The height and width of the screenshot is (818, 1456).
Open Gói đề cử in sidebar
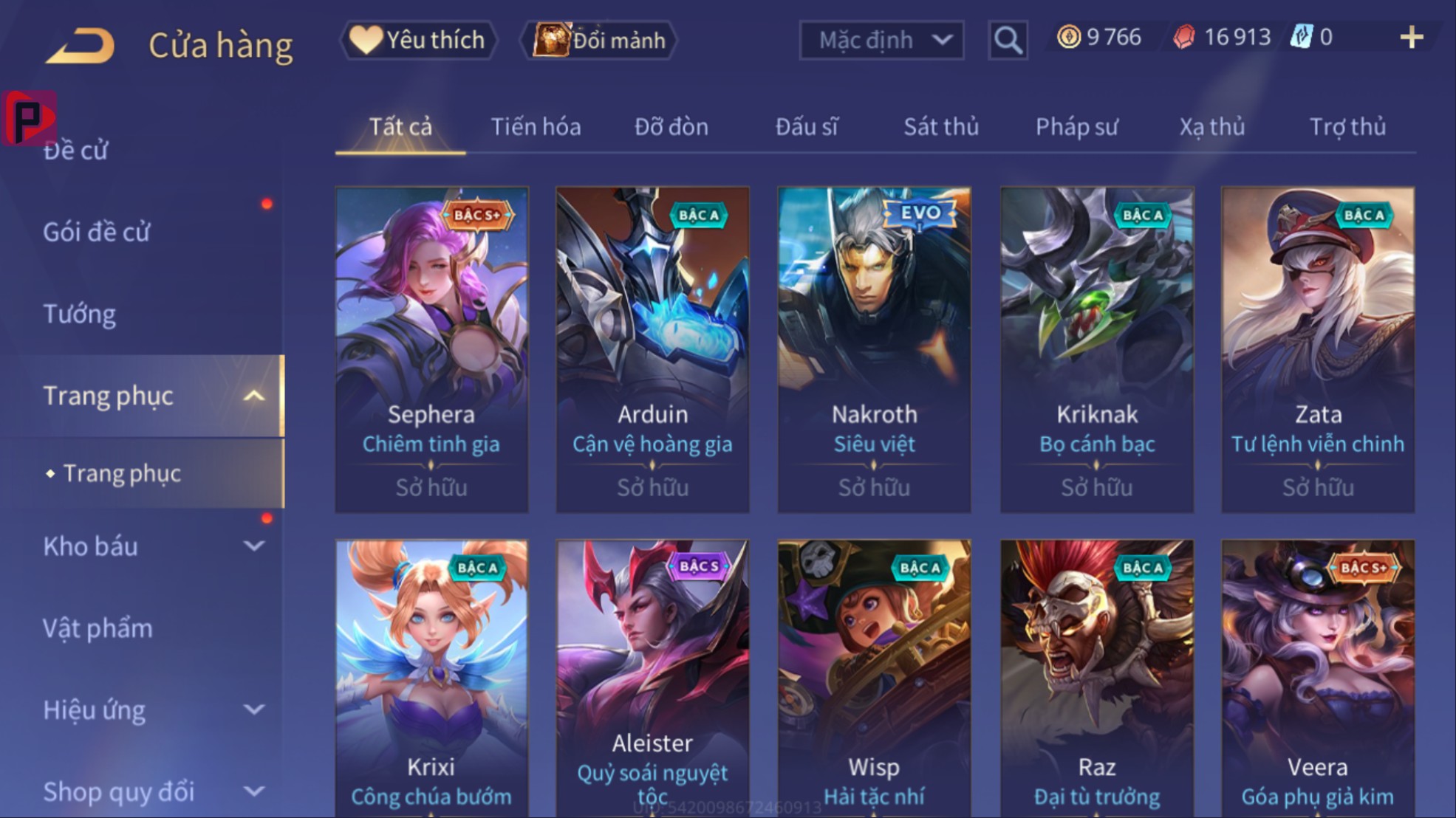[96, 232]
